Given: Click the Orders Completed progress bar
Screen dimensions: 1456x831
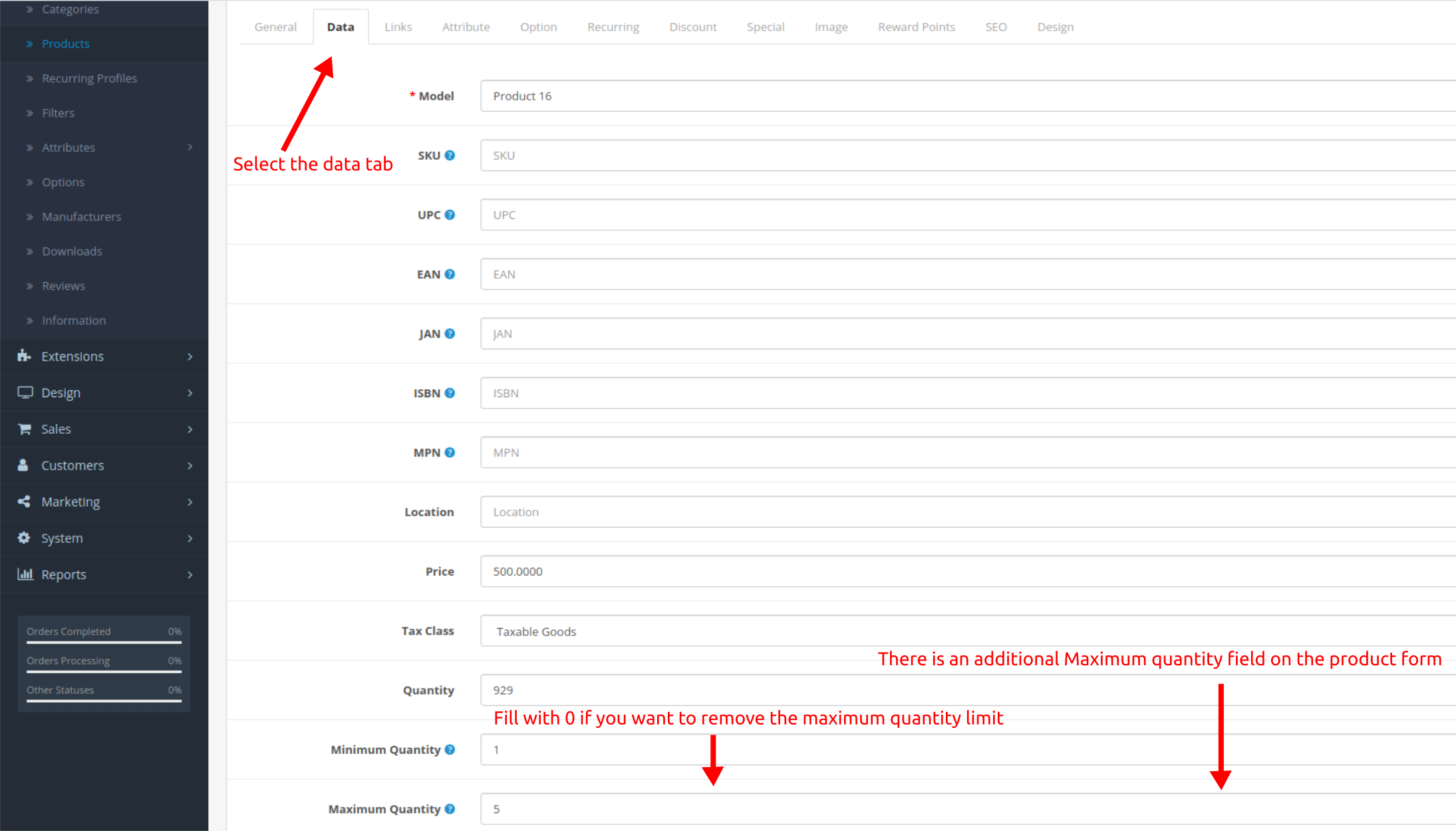Looking at the screenshot, I should tap(104, 642).
